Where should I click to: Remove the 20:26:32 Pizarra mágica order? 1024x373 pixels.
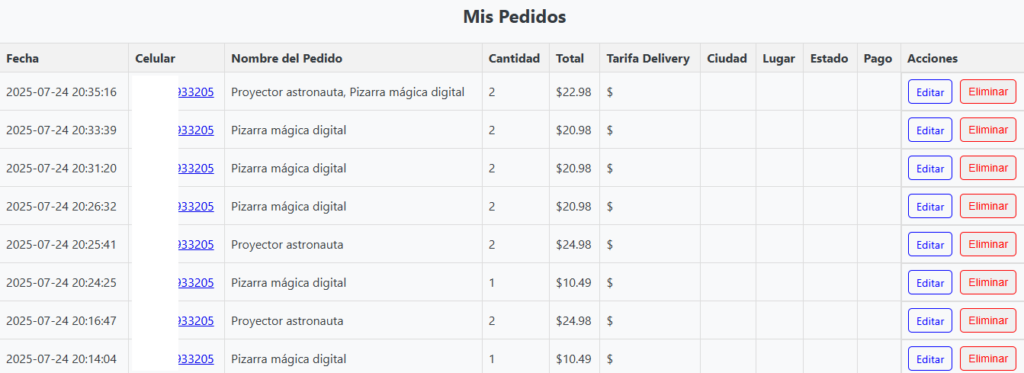coord(988,206)
